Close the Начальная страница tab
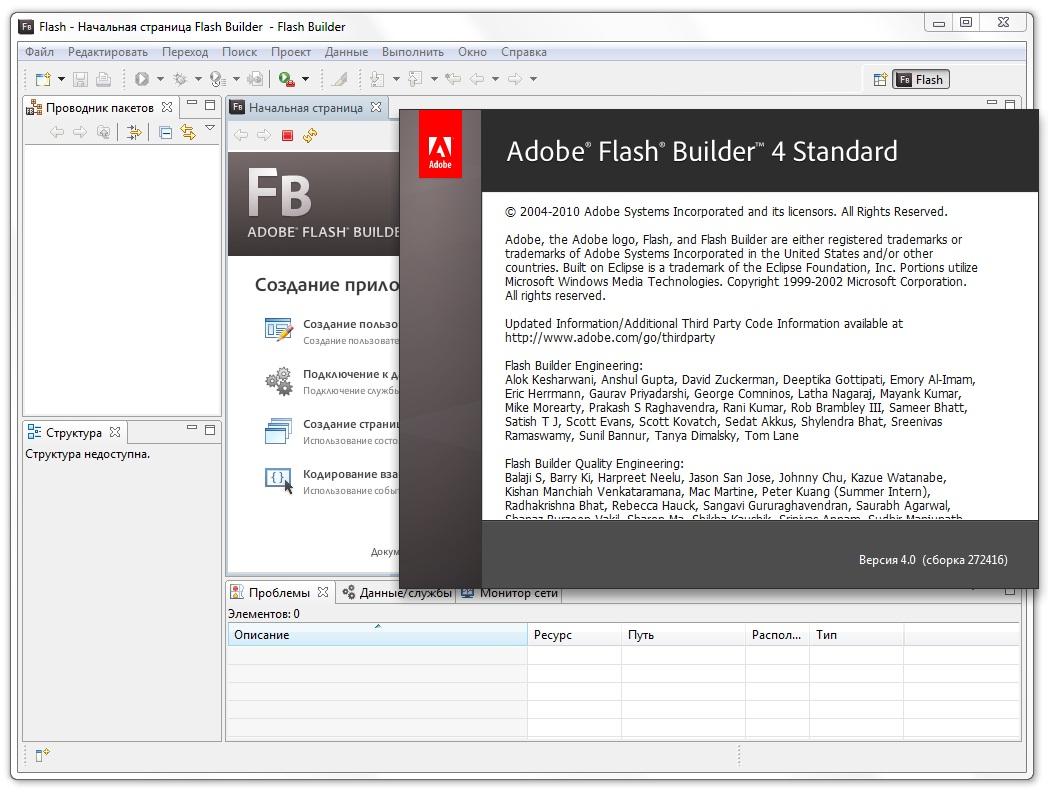Image resolution: width=1053 pixels, height=794 pixels. click(376, 107)
